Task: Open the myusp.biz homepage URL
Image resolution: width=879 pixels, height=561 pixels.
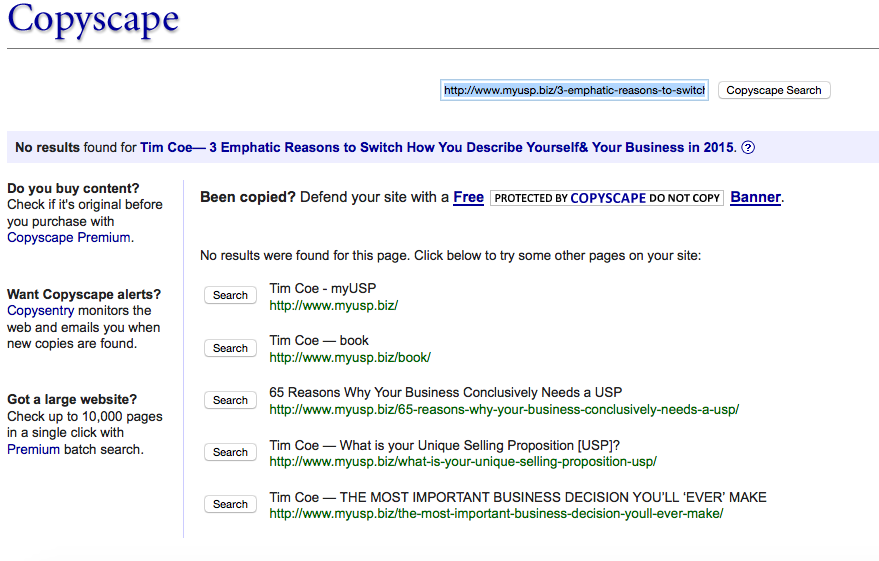Action: click(334, 305)
